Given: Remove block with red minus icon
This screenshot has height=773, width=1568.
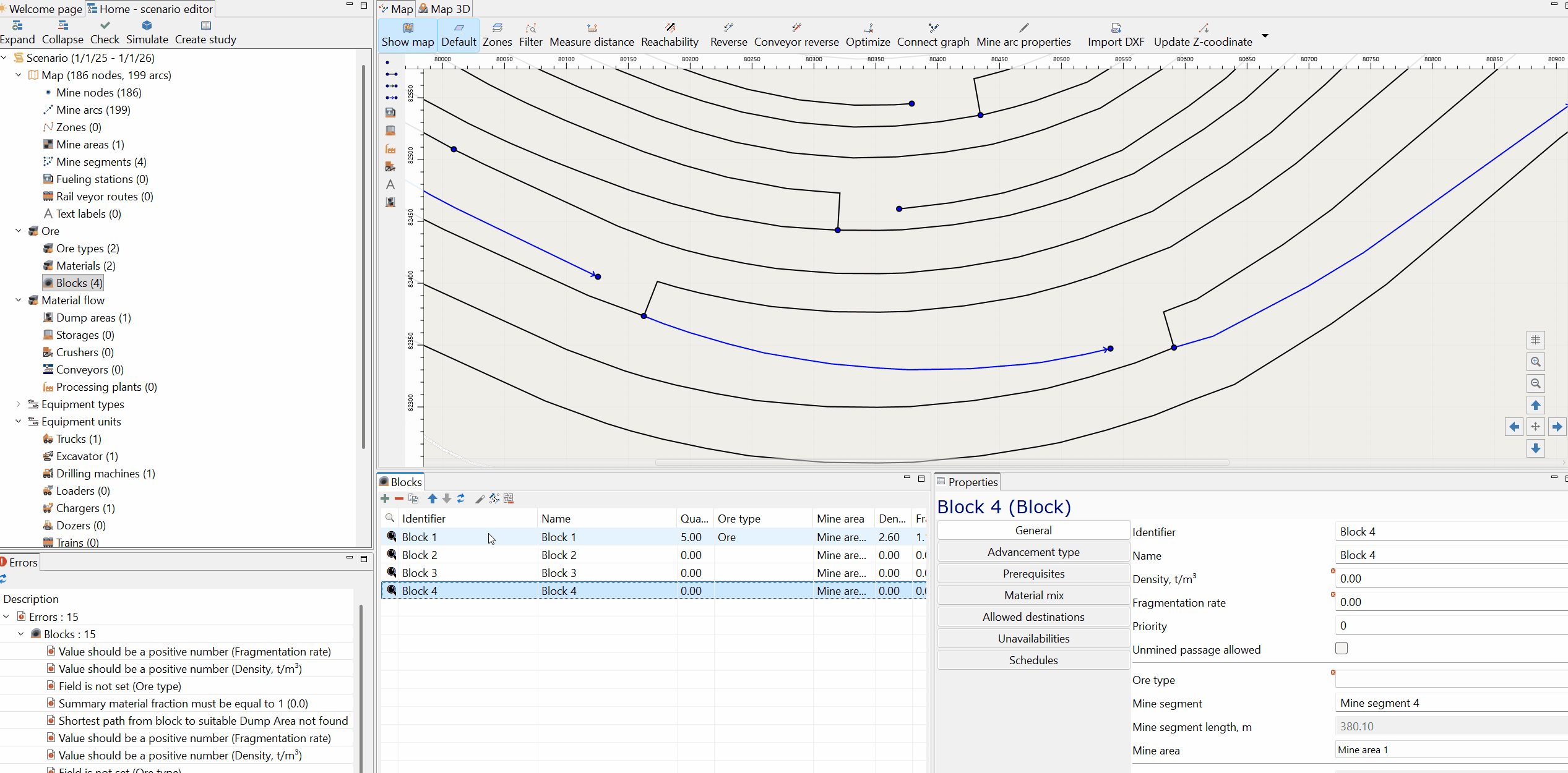Looking at the screenshot, I should [x=399, y=498].
